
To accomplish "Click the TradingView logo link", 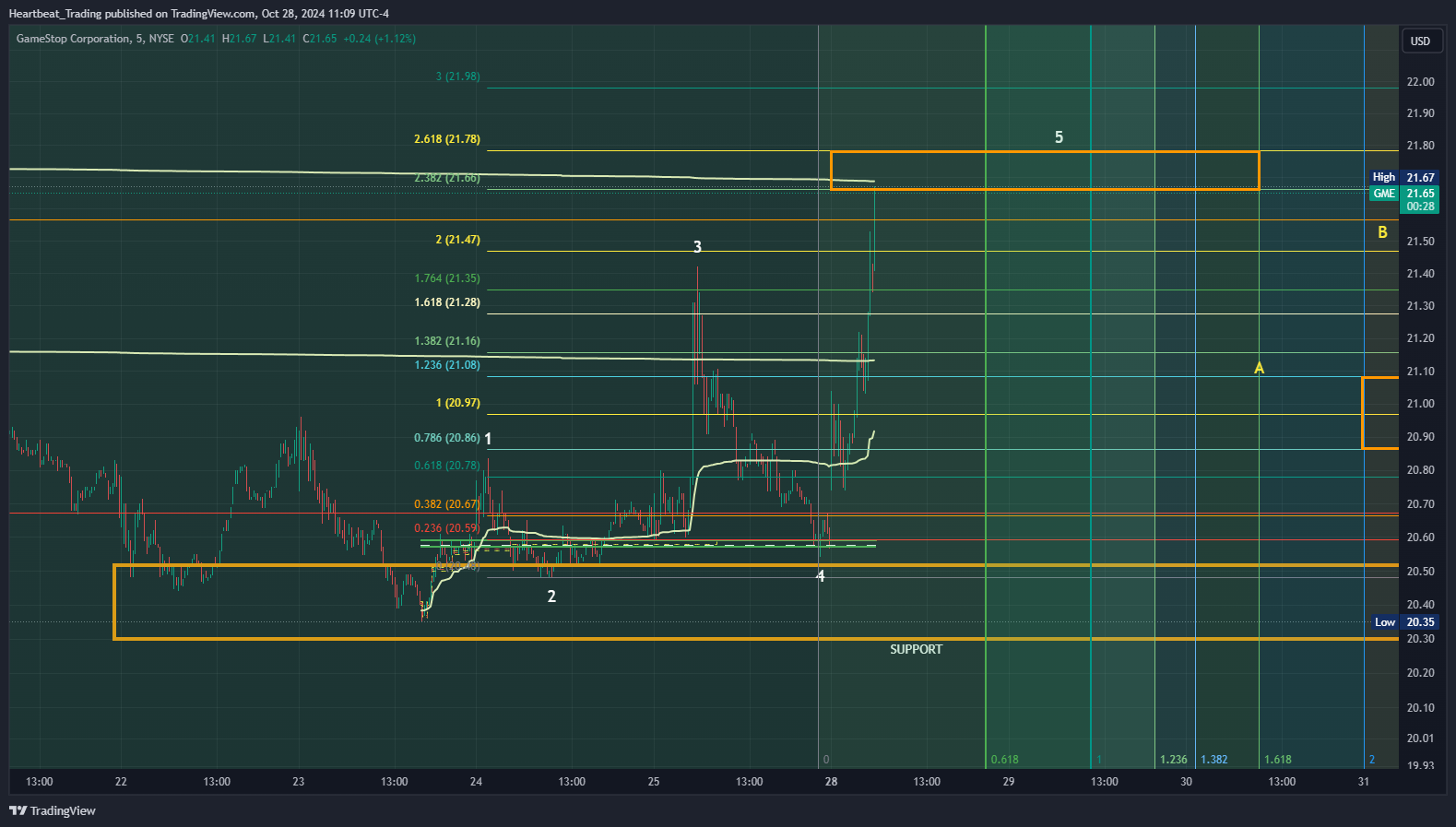I will [53, 811].
